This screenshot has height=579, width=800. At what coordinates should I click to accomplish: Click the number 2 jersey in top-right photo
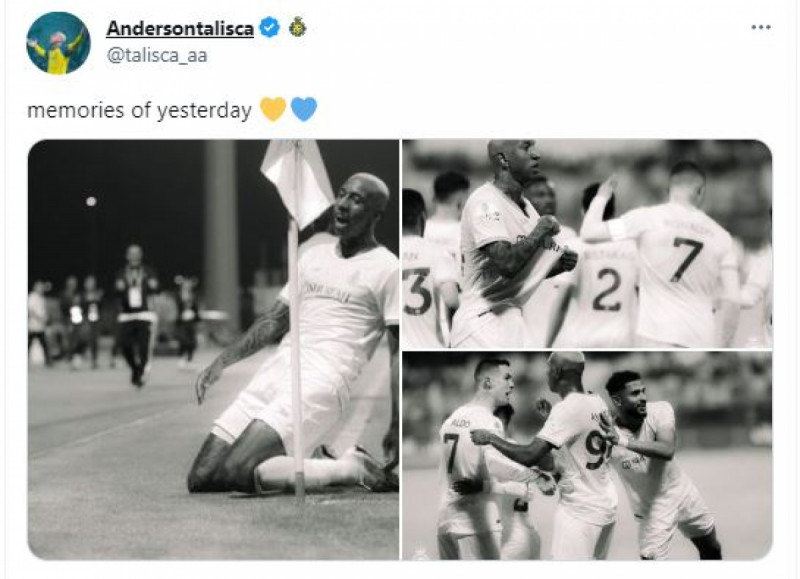[605, 288]
